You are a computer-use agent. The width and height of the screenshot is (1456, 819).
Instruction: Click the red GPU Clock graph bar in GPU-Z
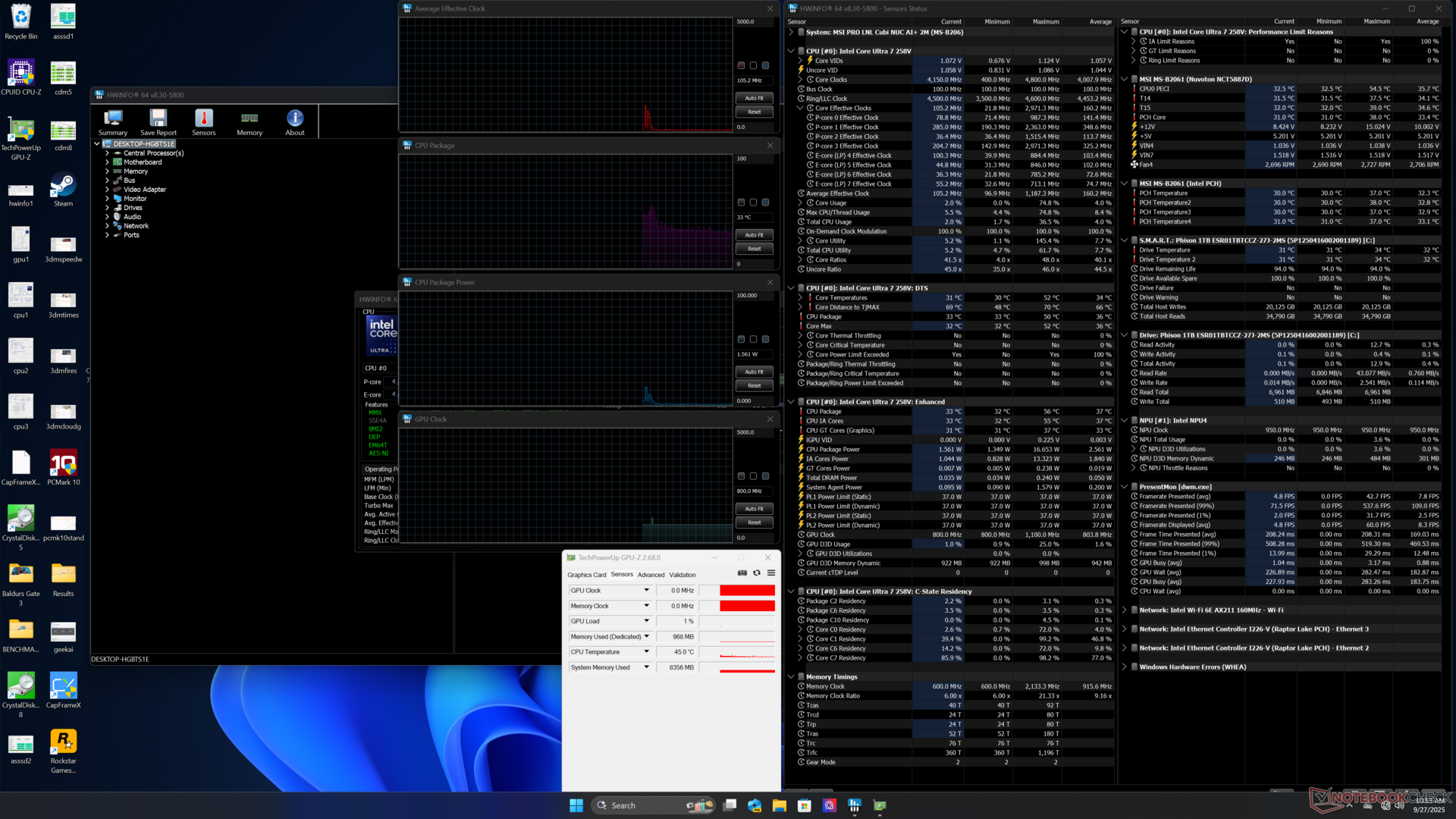(x=747, y=590)
